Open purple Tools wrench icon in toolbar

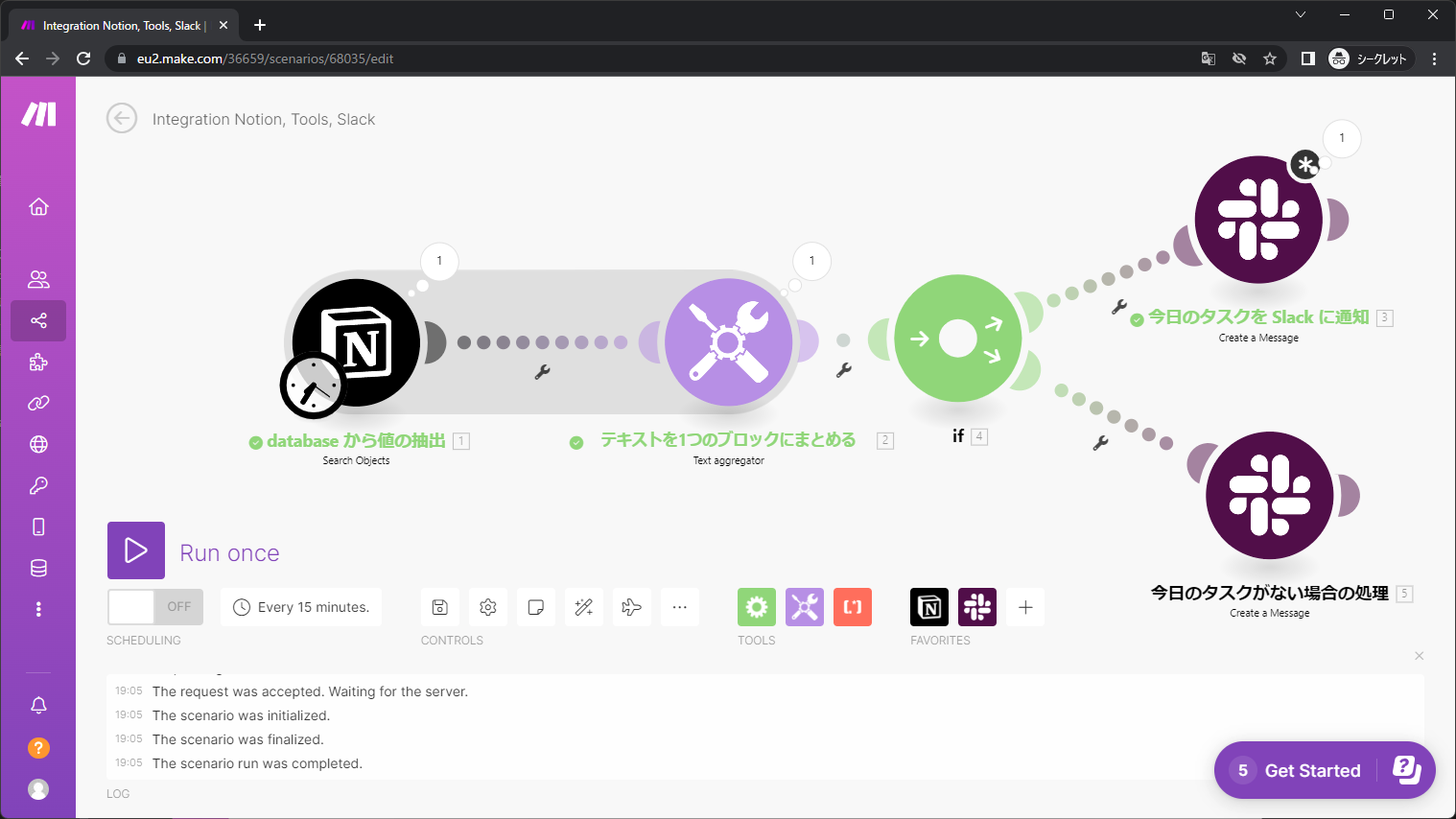[x=805, y=607]
